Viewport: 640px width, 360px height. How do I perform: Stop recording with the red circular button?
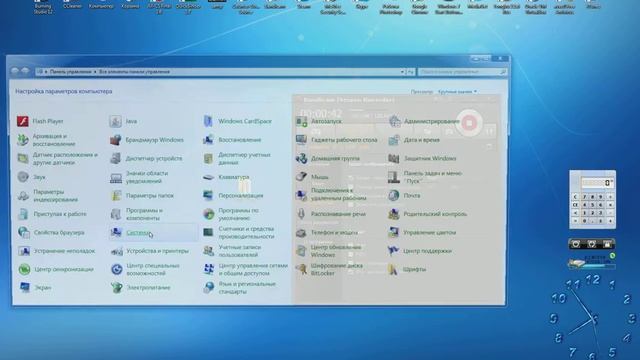tap(469, 122)
